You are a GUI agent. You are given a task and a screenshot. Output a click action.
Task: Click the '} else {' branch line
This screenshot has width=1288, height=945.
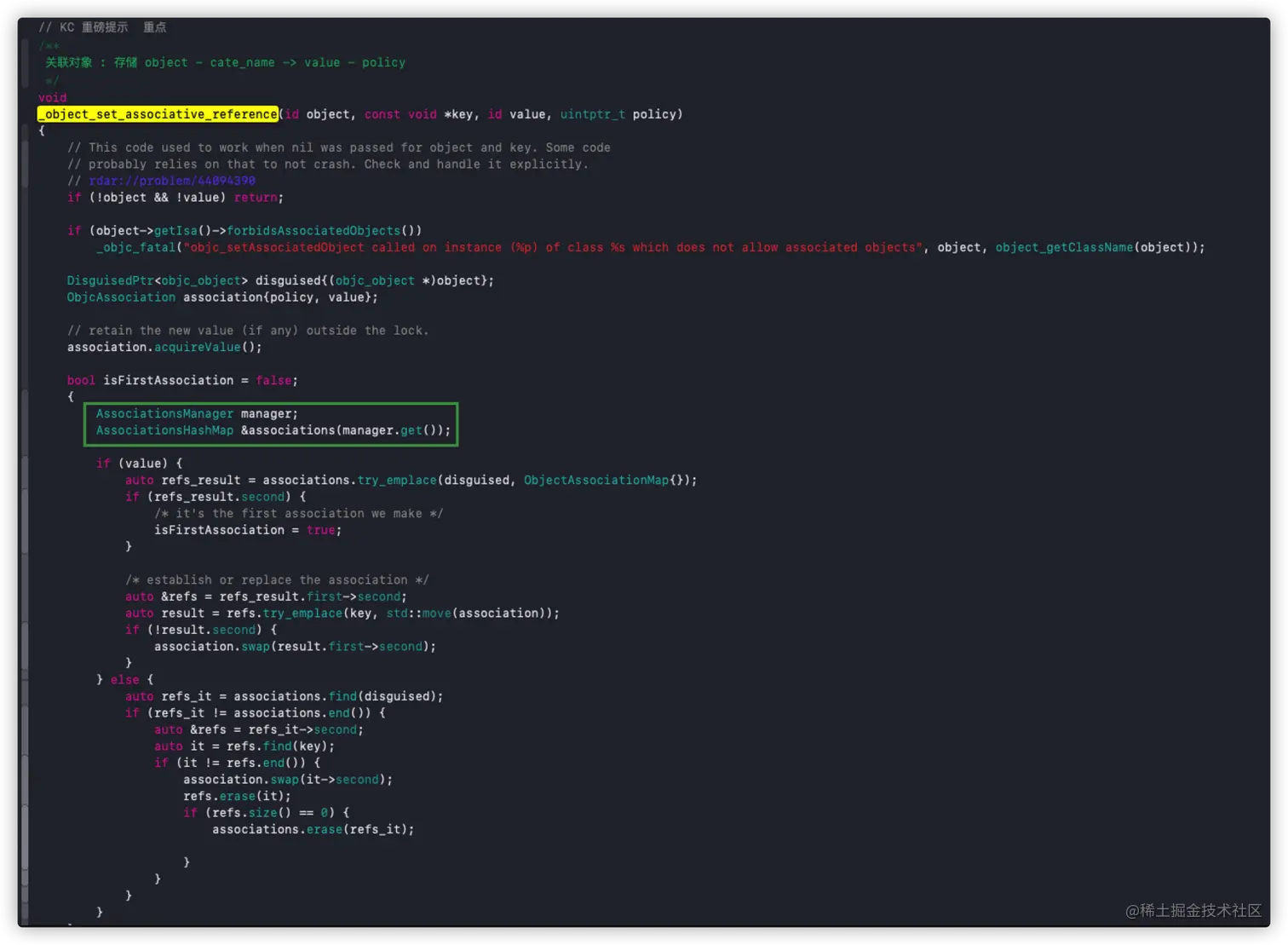point(125,680)
